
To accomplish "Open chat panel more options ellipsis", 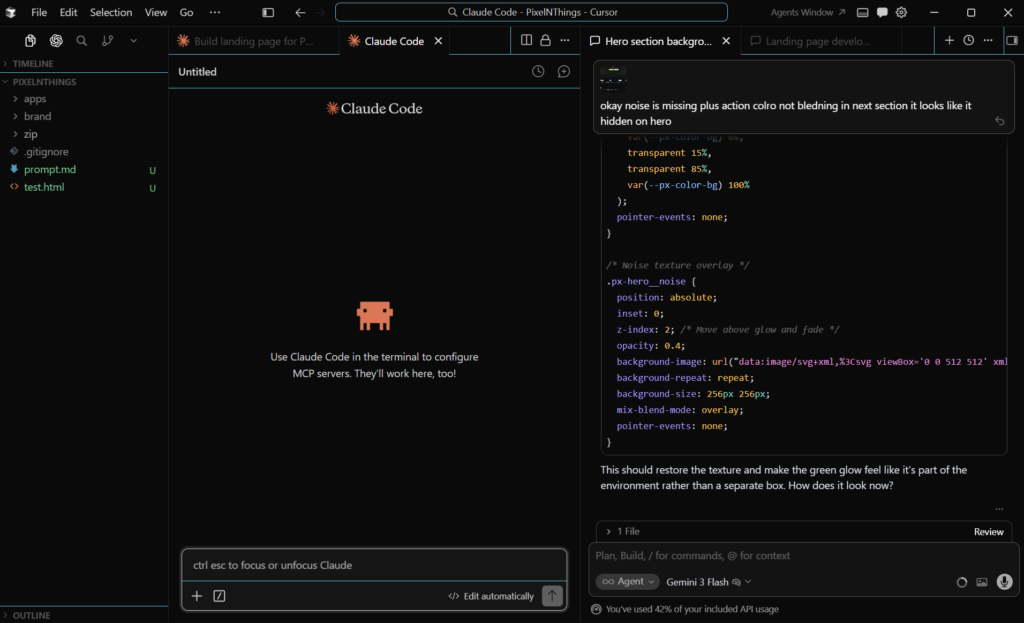I will click(988, 40).
